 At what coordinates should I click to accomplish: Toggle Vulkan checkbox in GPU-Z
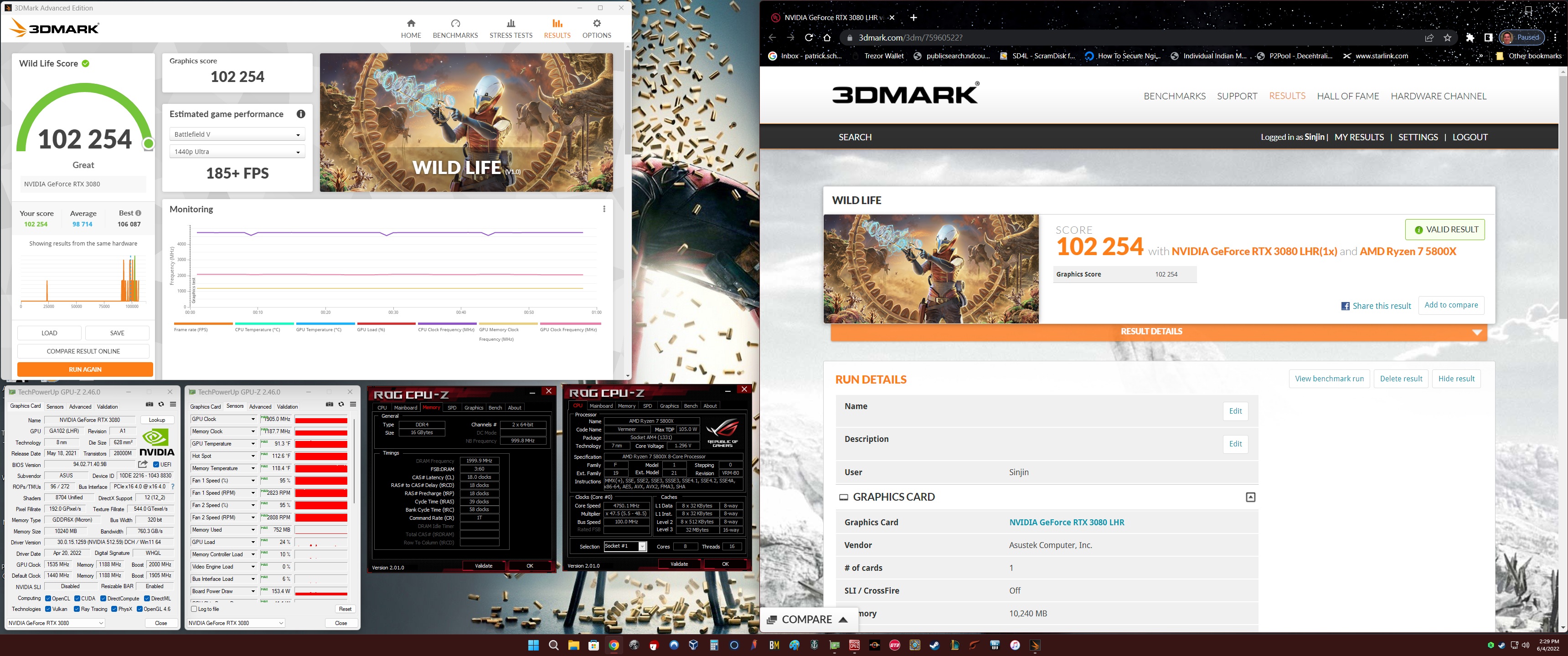[48, 609]
